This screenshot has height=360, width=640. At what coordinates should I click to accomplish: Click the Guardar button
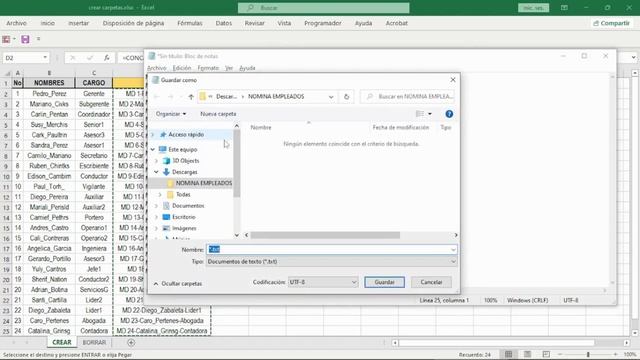point(384,282)
